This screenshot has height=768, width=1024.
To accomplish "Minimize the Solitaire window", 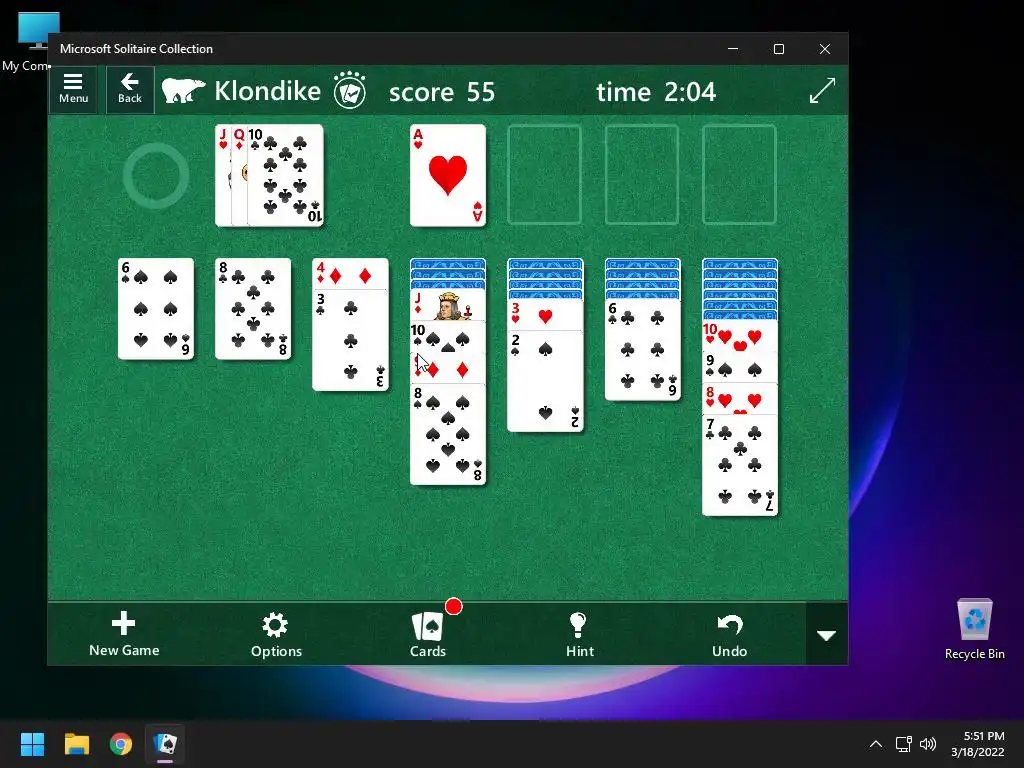I will point(733,49).
